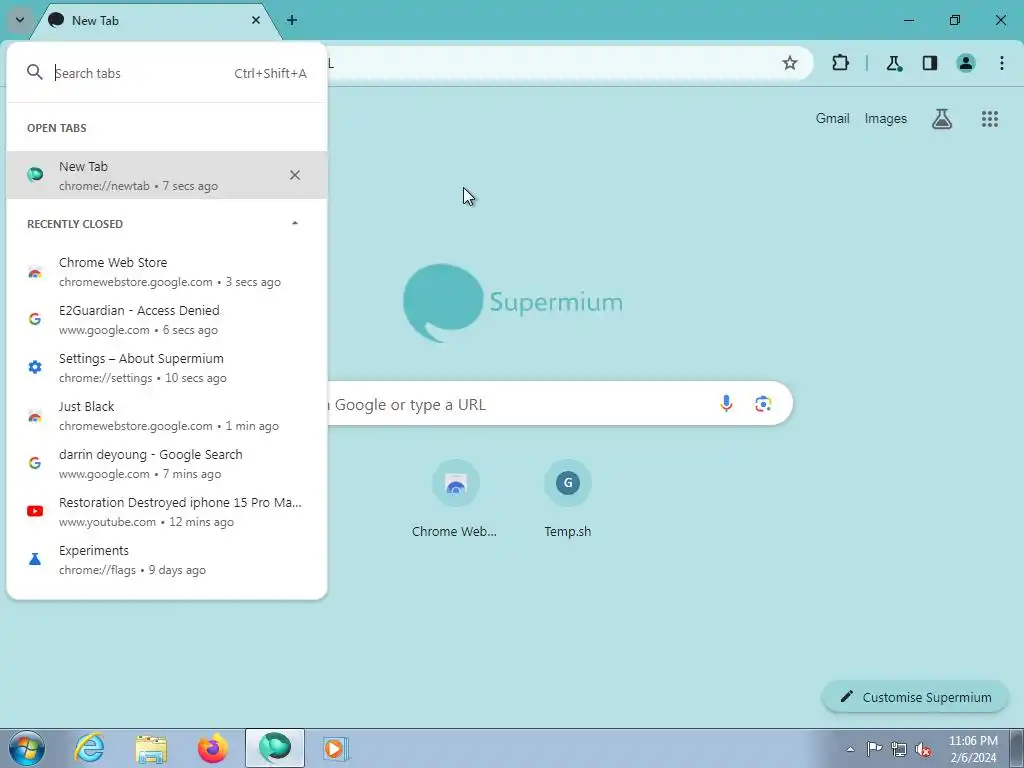Open Search Labs flask icon on page
Viewport: 1024px width, 768px height.
click(x=942, y=119)
